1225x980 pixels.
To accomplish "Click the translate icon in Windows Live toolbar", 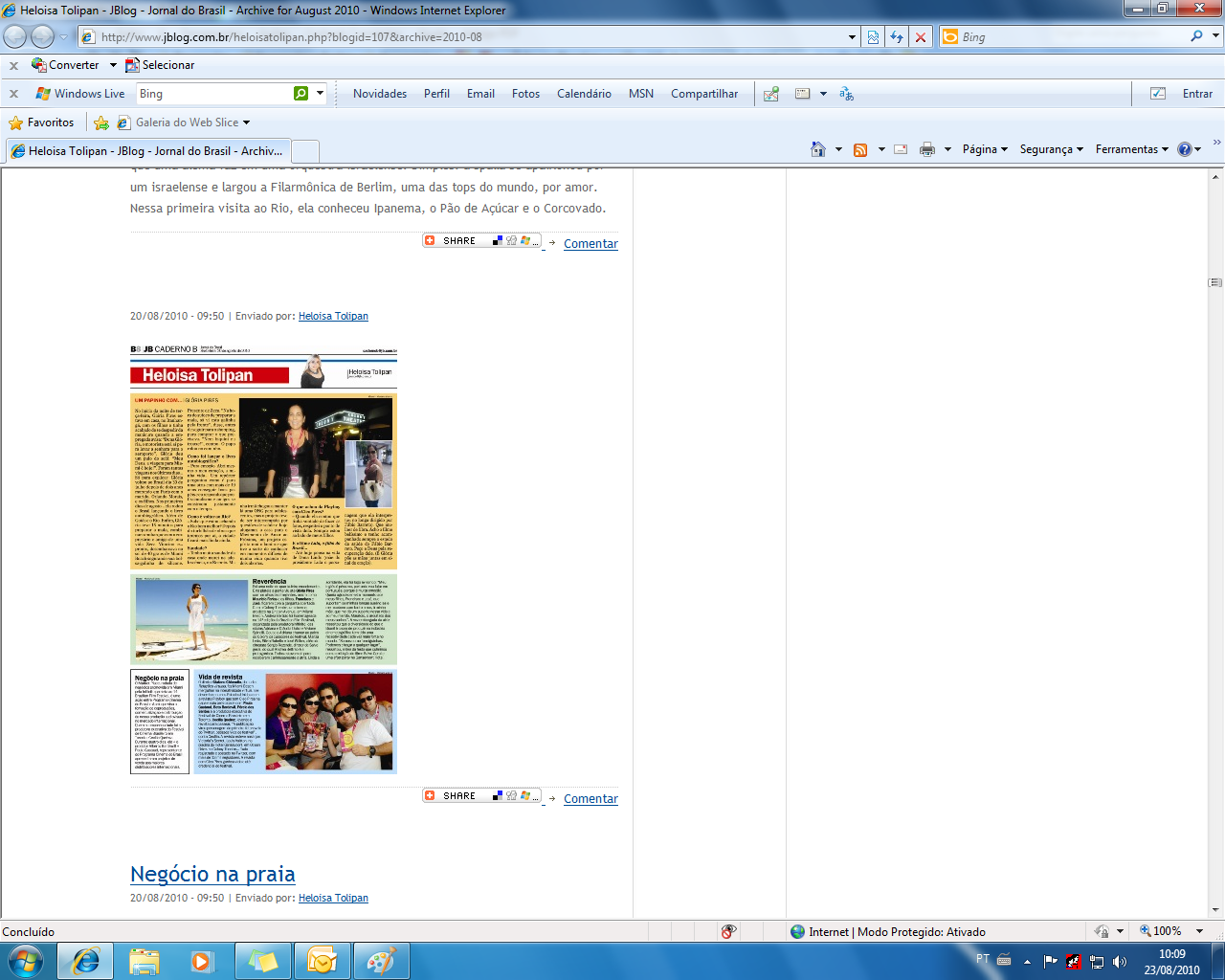I will pyautogui.click(x=846, y=94).
